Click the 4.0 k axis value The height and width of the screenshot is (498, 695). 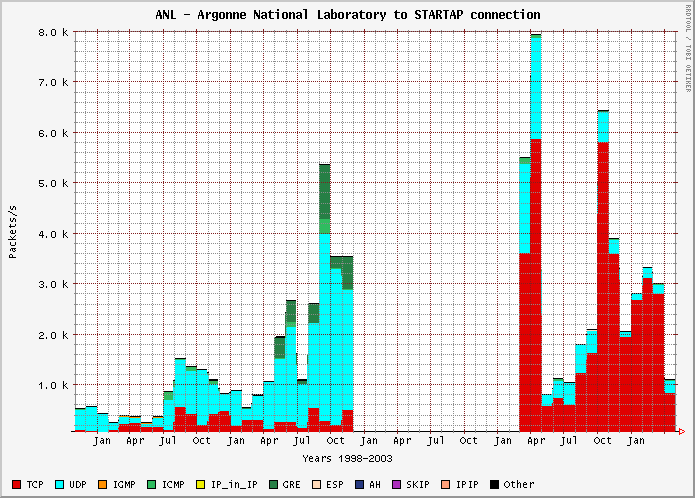coord(53,233)
